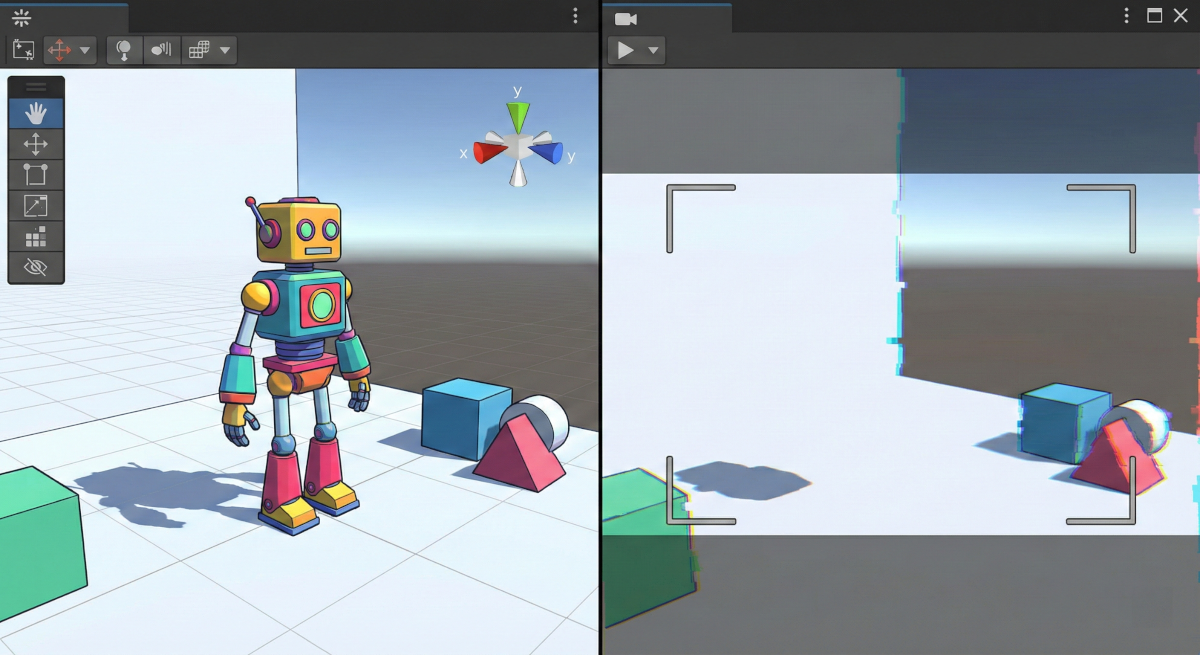Click the grid blocks tool in overlay
The width and height of the screenshot is (1200, 655).
(x=36, y=237)
